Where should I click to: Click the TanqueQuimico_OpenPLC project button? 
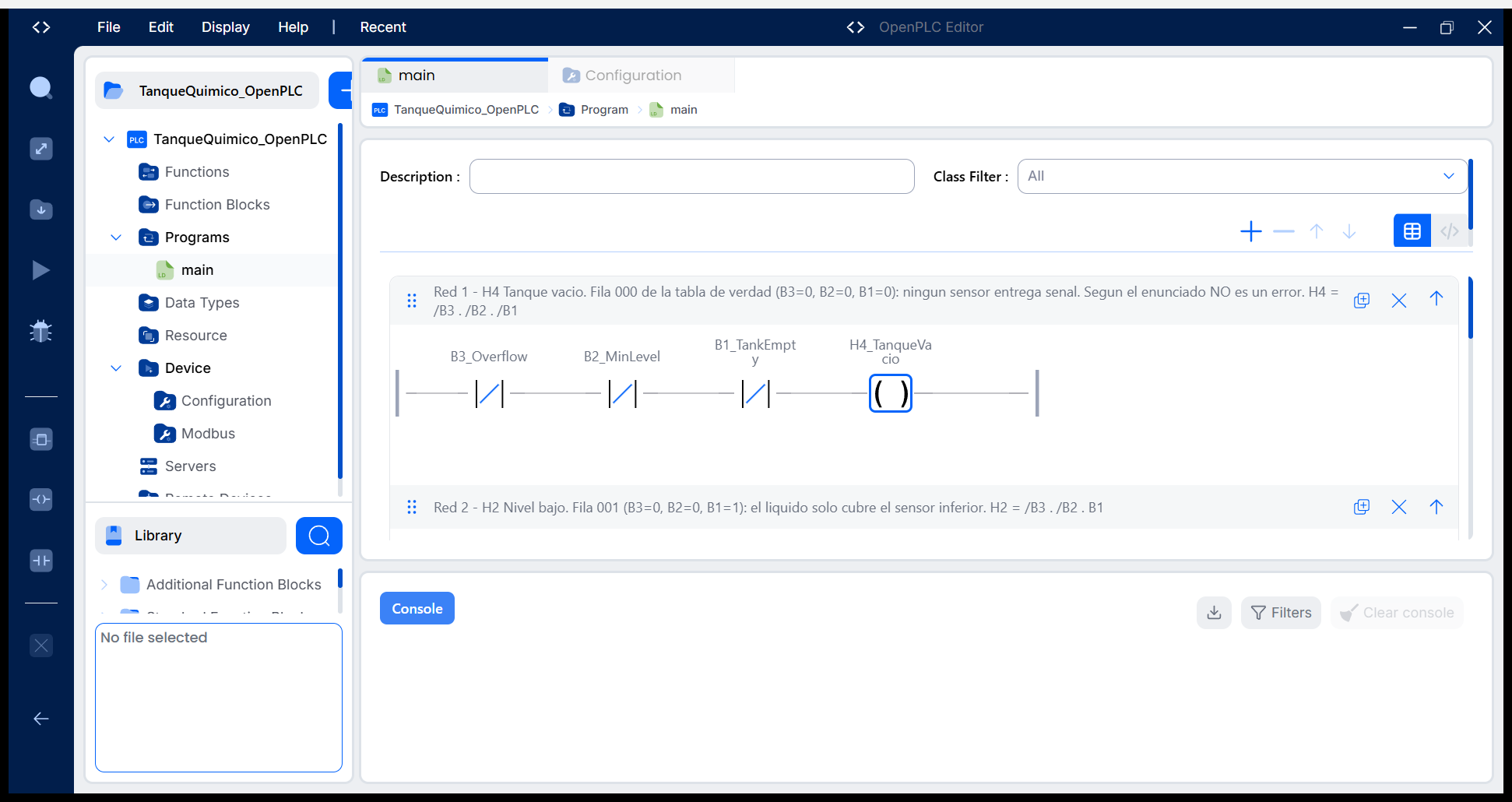point(207,91)
